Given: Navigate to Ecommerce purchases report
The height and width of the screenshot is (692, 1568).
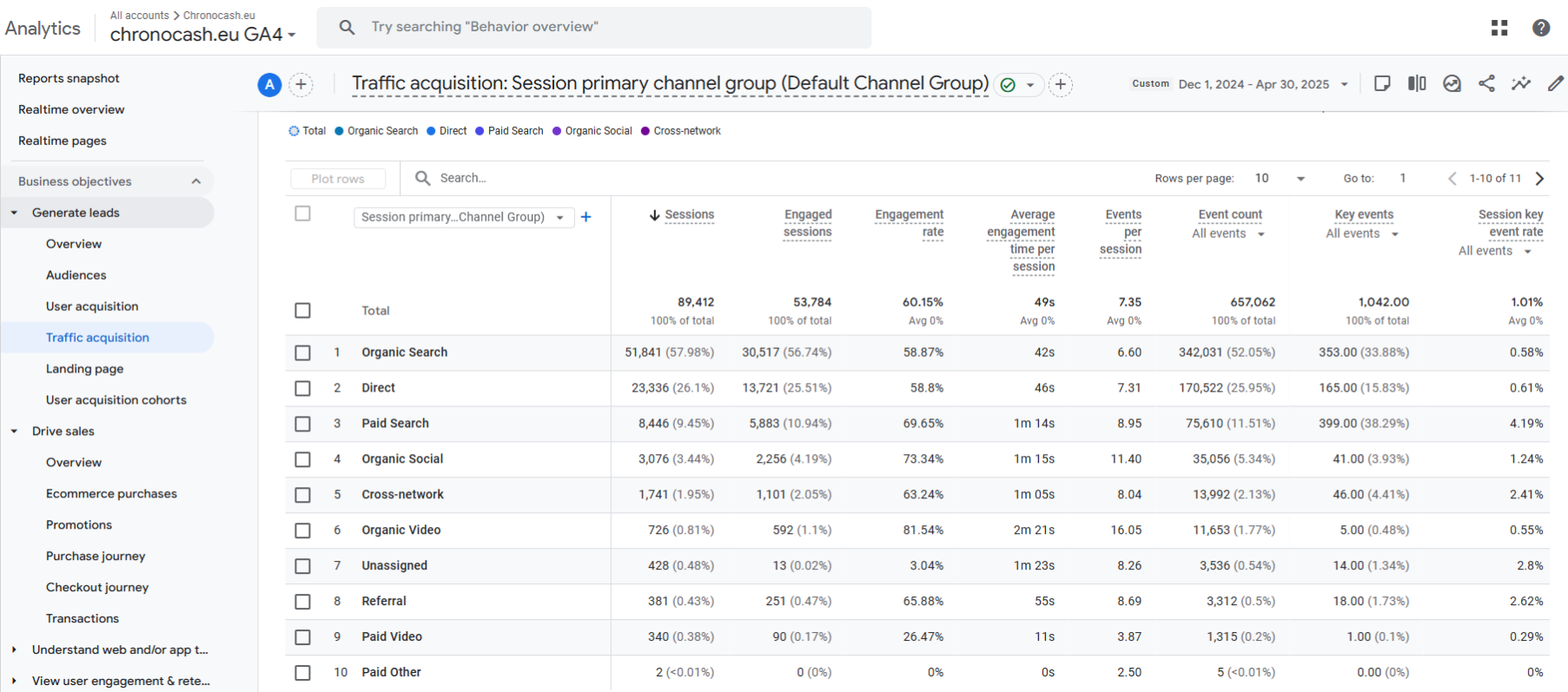Looking at the screenshot, I should pyautogui.click(x=111, y=493).
